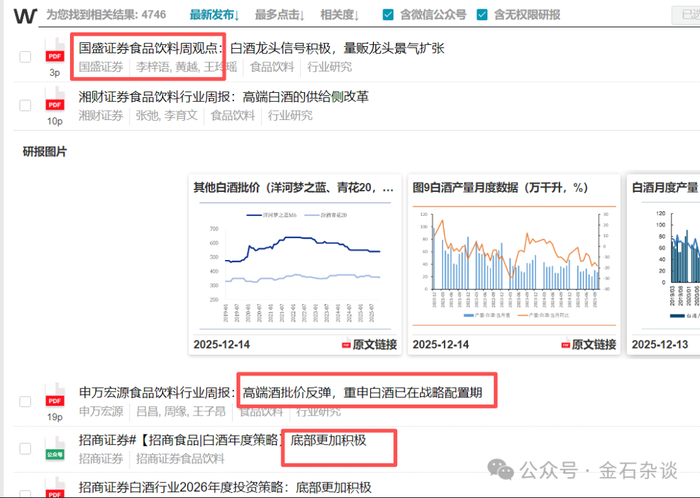
Task: Open 招商证券# 白酒年度策略 底部更加积极 article
Action: 223,440
